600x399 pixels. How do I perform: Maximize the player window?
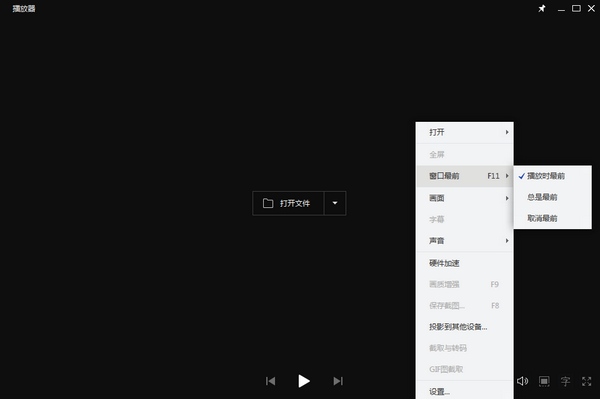tap(576, 8)
